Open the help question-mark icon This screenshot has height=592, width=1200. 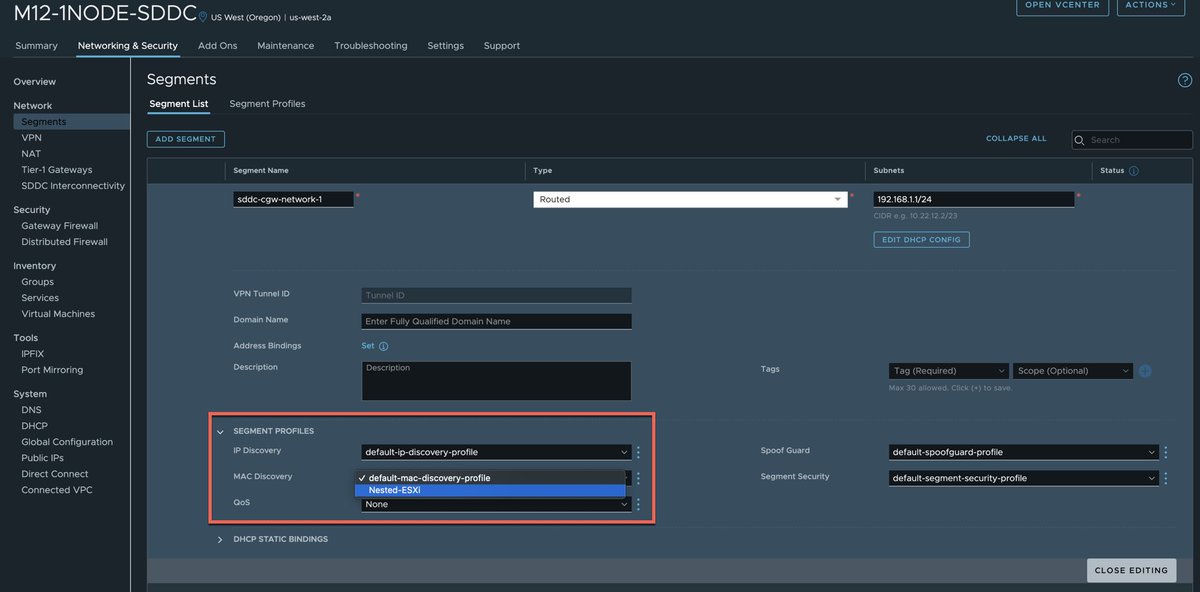coord(1185,80)
